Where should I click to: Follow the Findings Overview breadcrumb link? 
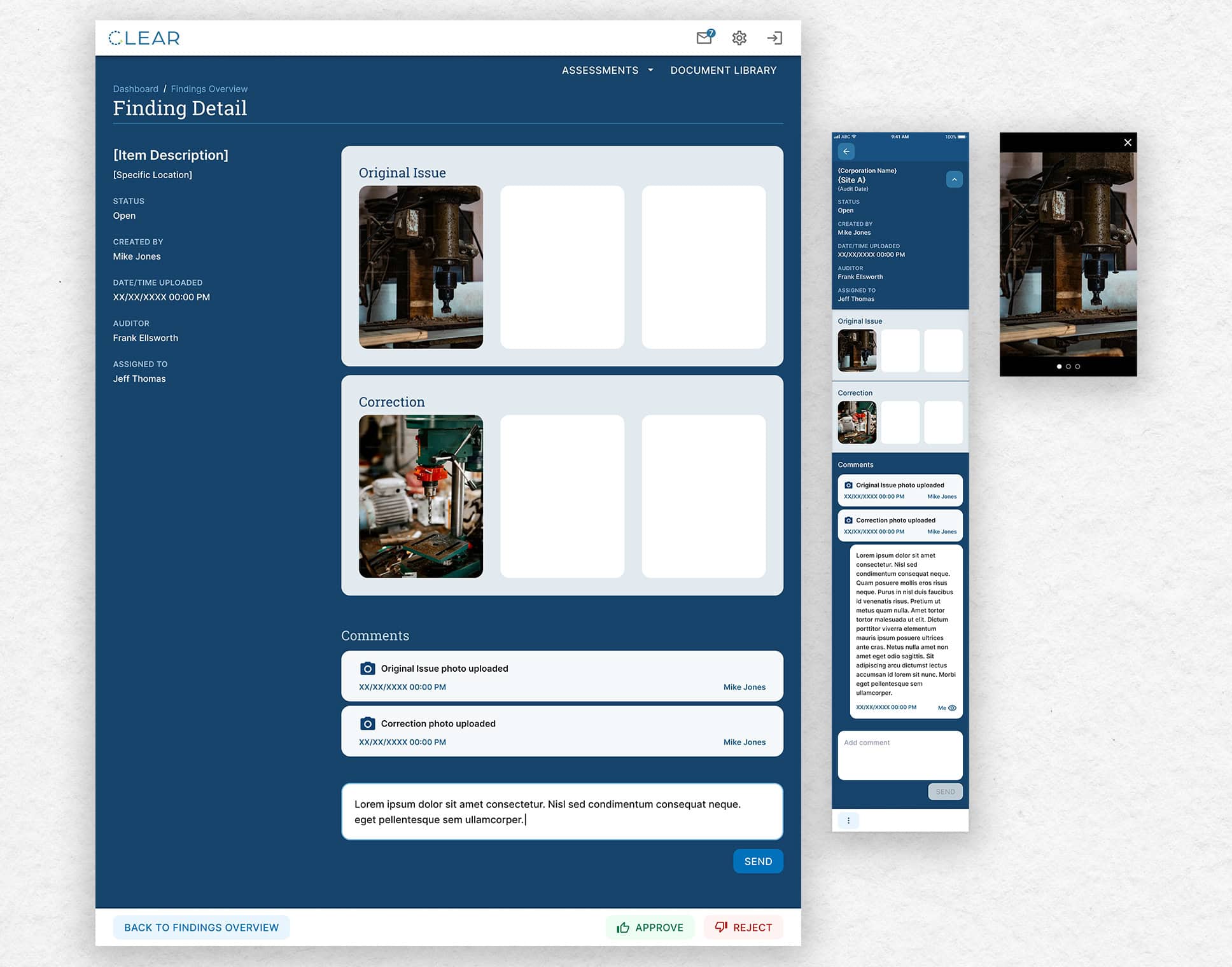tap(209, 89)
